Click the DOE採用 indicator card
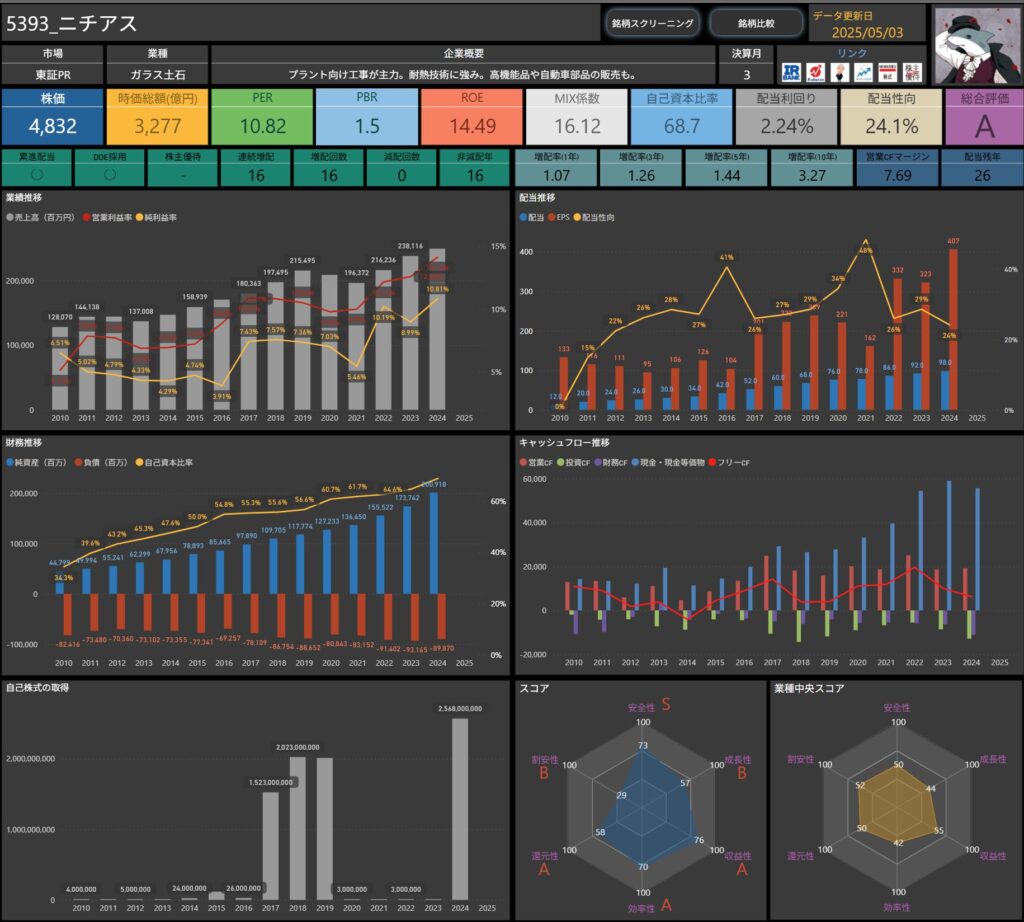This screenshot has height=922, width=1024. pos(110,168)
